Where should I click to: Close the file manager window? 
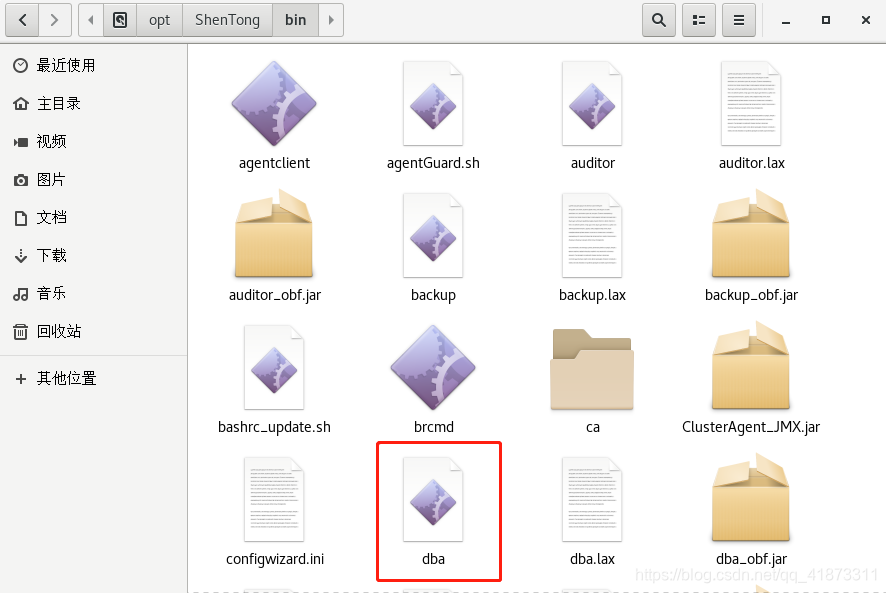(866, 20)
